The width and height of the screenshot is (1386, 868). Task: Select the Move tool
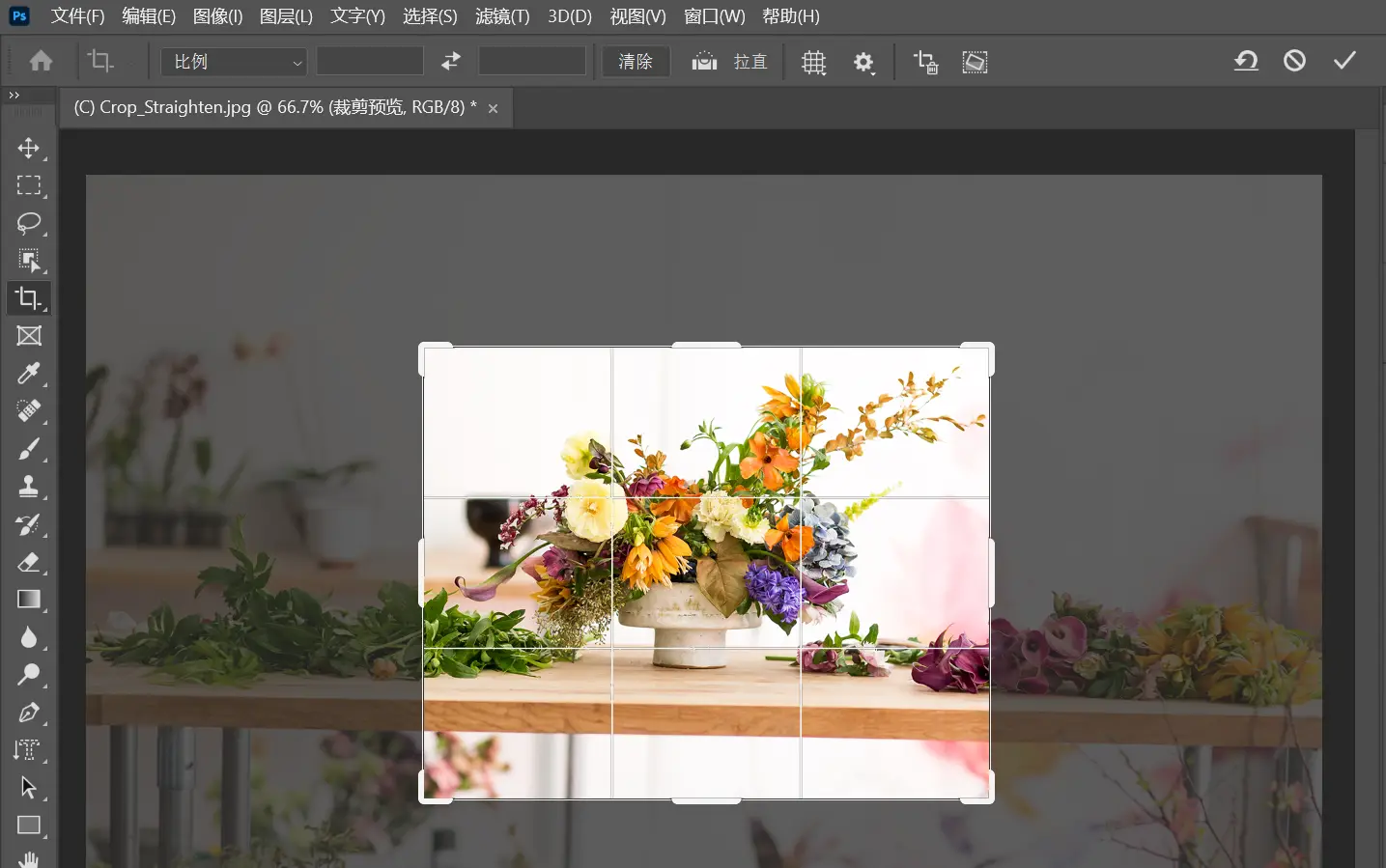[x=29, y=148]
